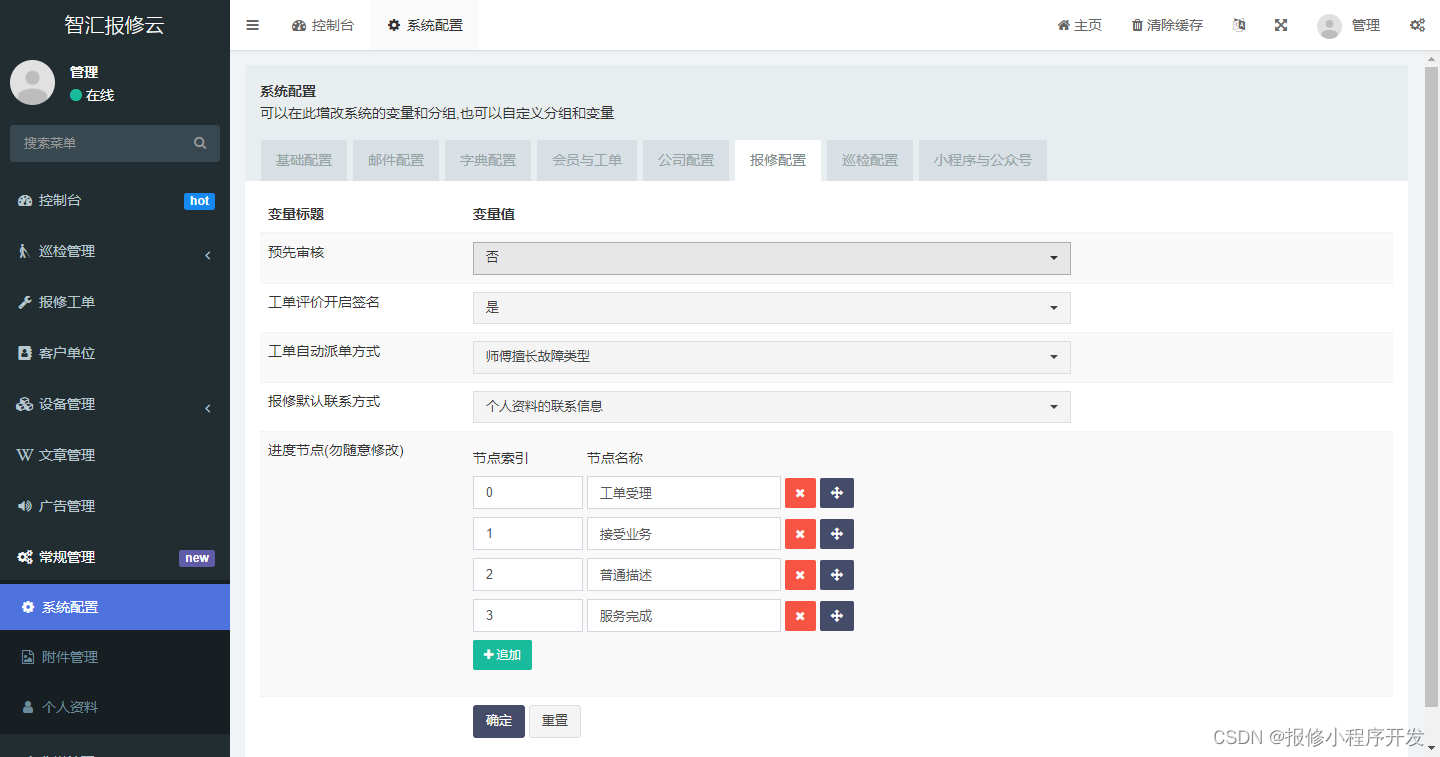This screenshot has height=757, width=1440.
Task: Click the page vertical scrollbar
Action: pyautogui.click(x=1431, y=385)
